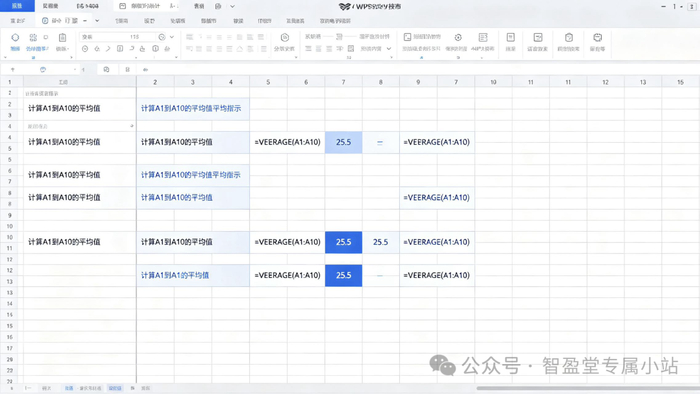Click the round icon beside title bar tabs
Image resolution: width=700 pixels, height=394 pixels.
218,6
